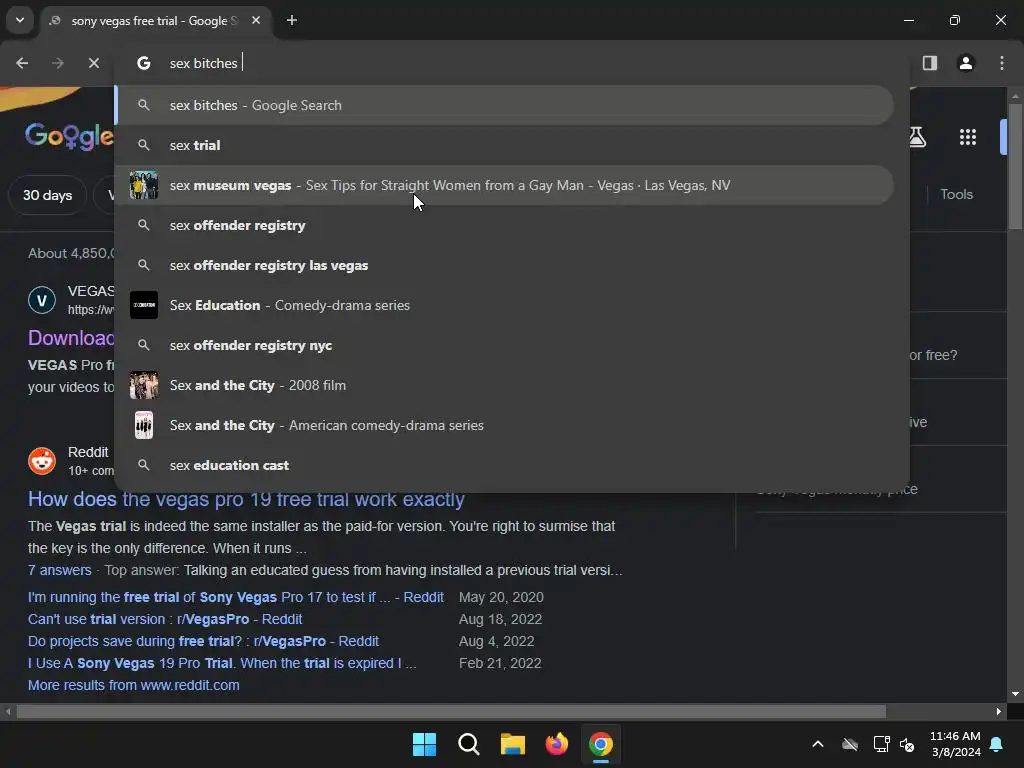Screen dimensions: 1024x768
Task: Open the taskbar clock showing 11:46 AM
Action: pos(955,744)
